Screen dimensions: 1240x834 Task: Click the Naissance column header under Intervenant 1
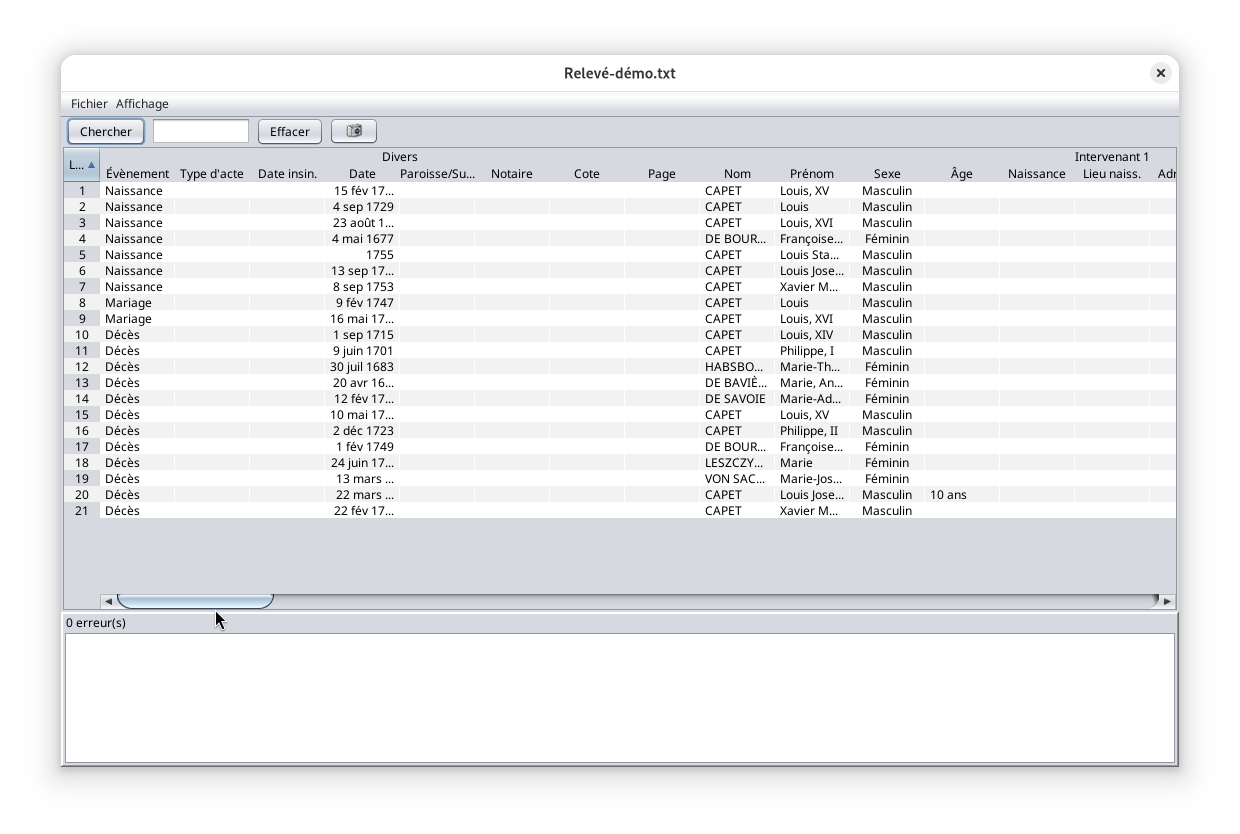point(1037,174)
